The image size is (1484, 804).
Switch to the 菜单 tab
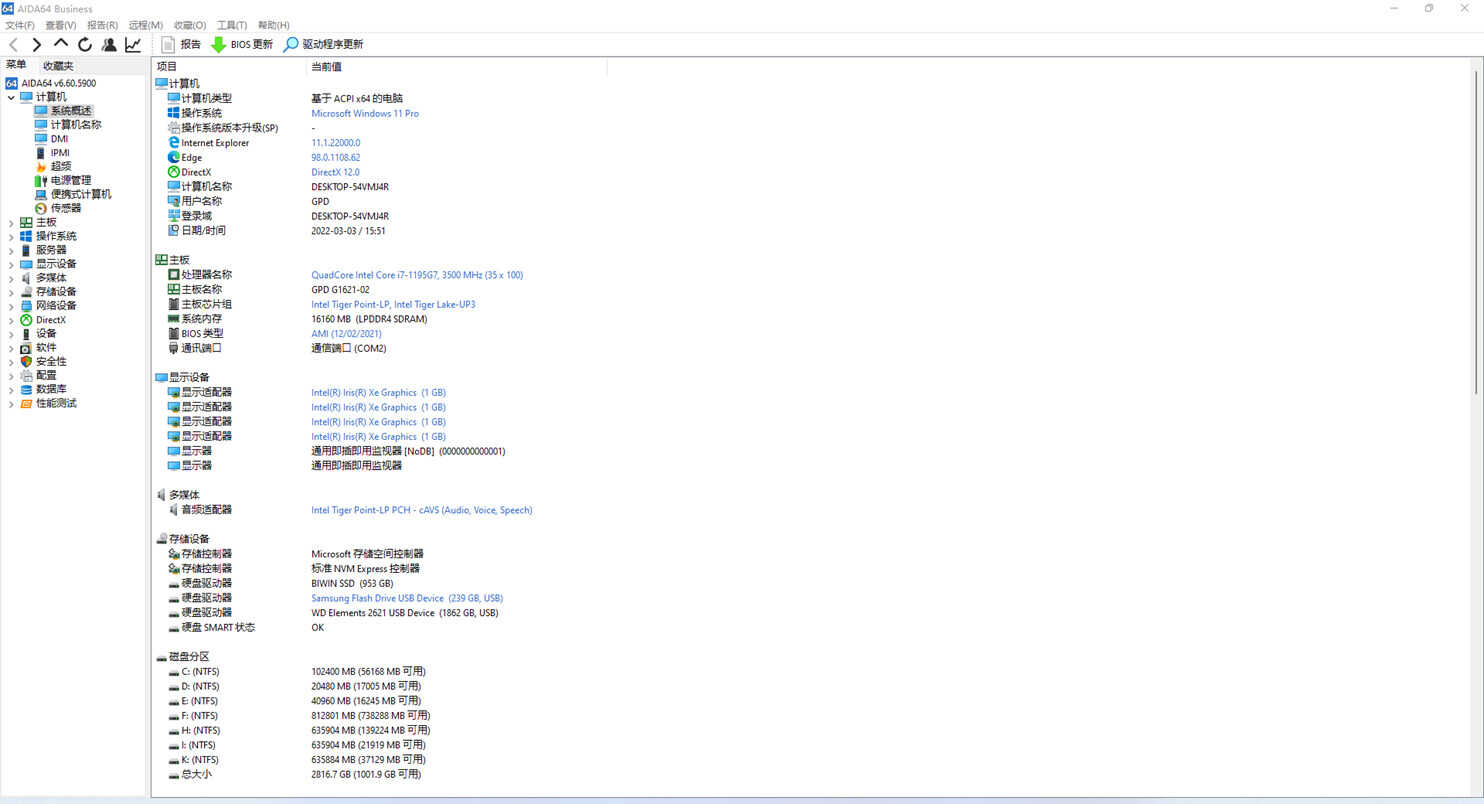tap(16, 65)
